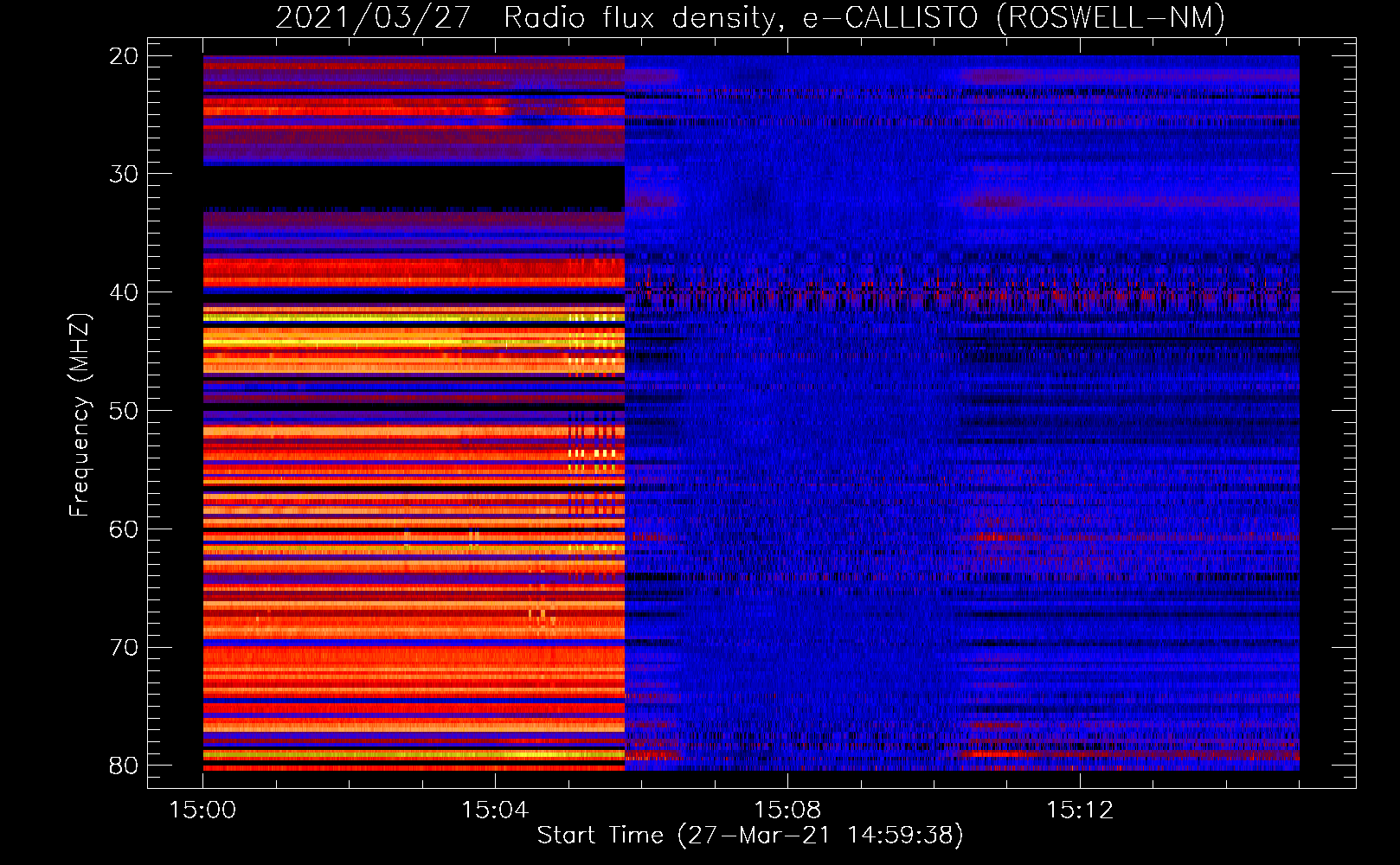The height and width of the screenshot is (865, 1400).
Task: Click the '15:08' time tick label
Action: (787, 811)
